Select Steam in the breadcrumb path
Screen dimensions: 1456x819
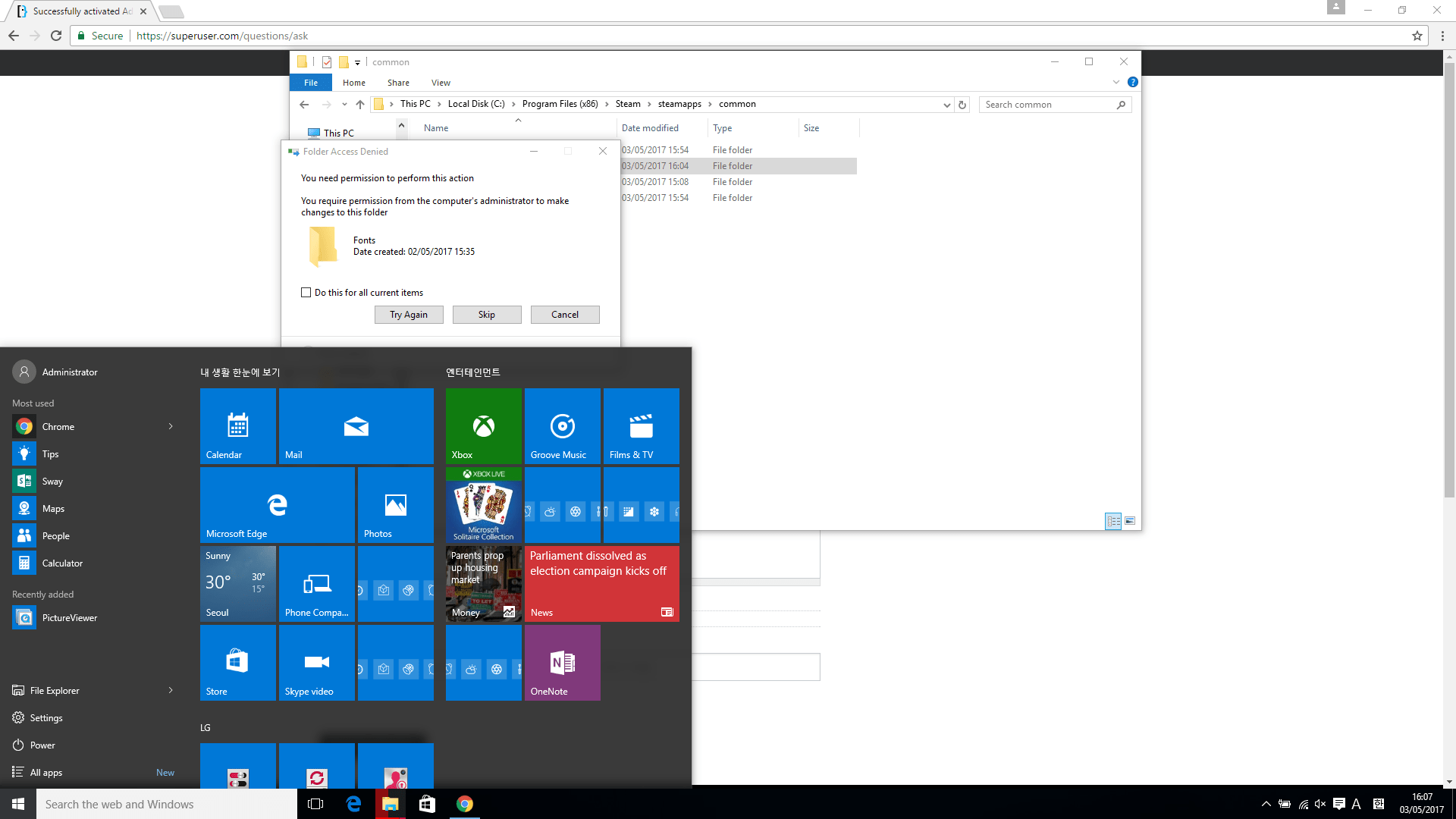pos(628,104)
